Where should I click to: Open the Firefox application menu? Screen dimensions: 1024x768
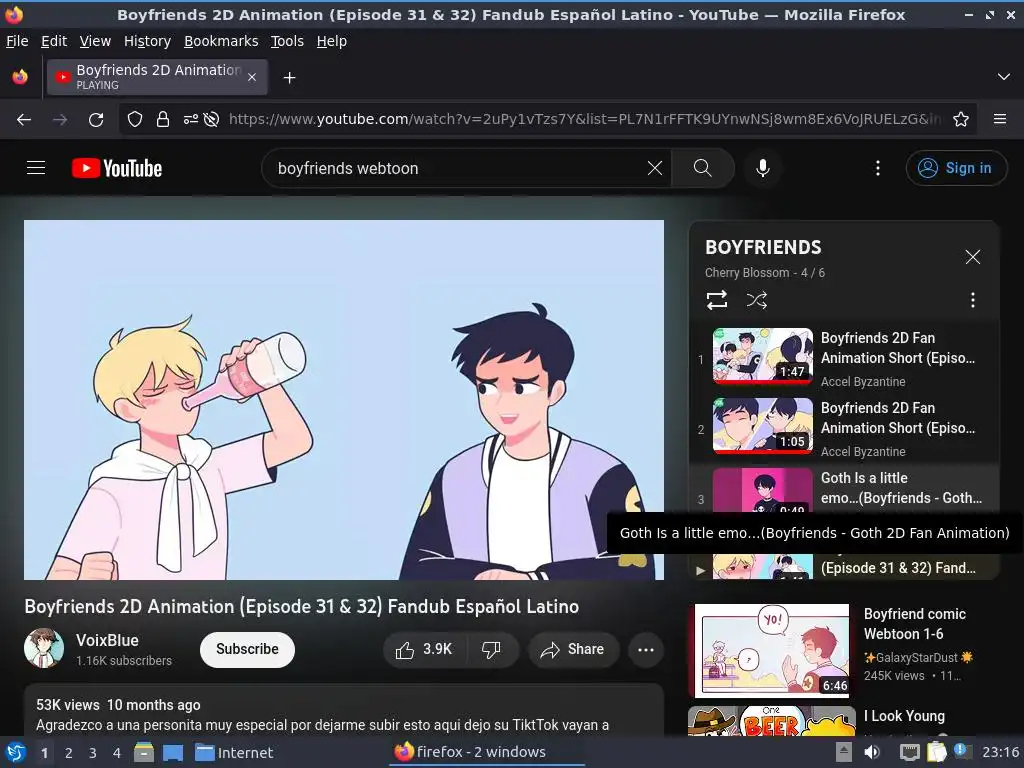1000,120
